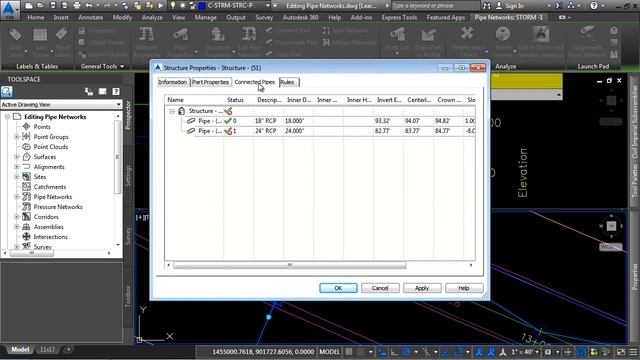Toggle MODEL space in status bar
This screenshot has width=640, height=360.
[x=329, y=351]
